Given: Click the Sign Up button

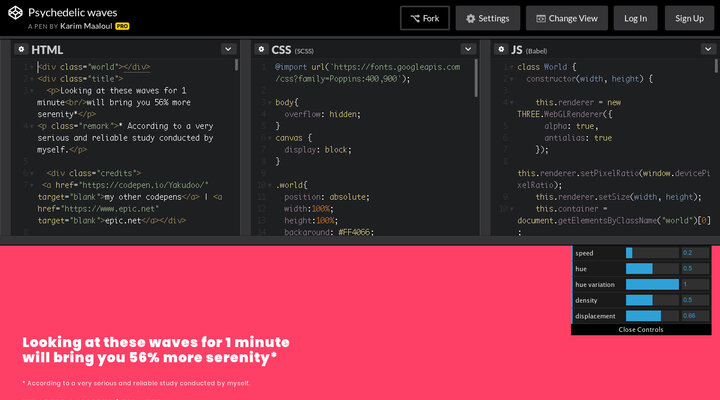Looking at the screenshot, I should [x=690, y=18].
